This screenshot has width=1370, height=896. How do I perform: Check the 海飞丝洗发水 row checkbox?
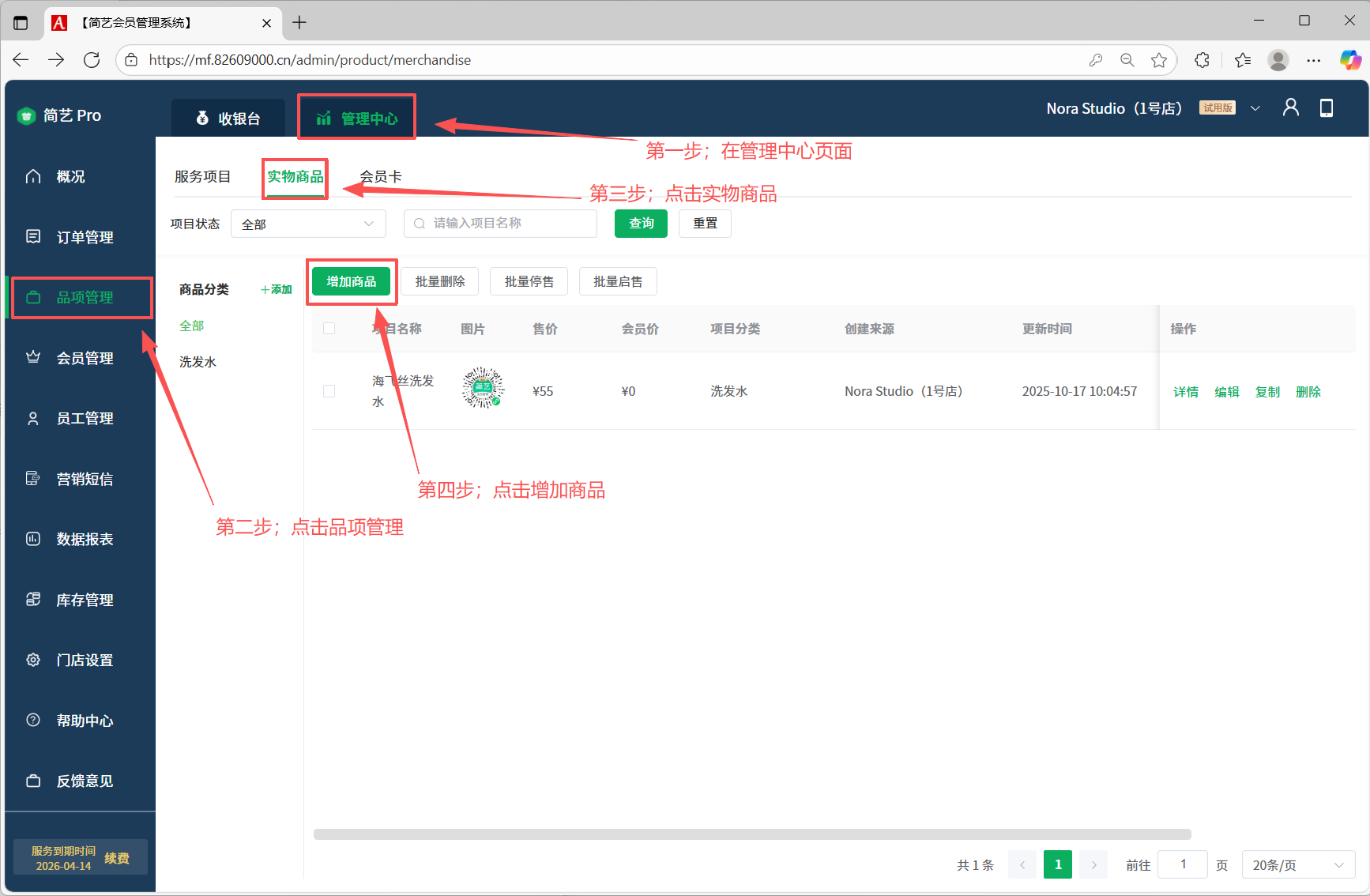[329, 391]
